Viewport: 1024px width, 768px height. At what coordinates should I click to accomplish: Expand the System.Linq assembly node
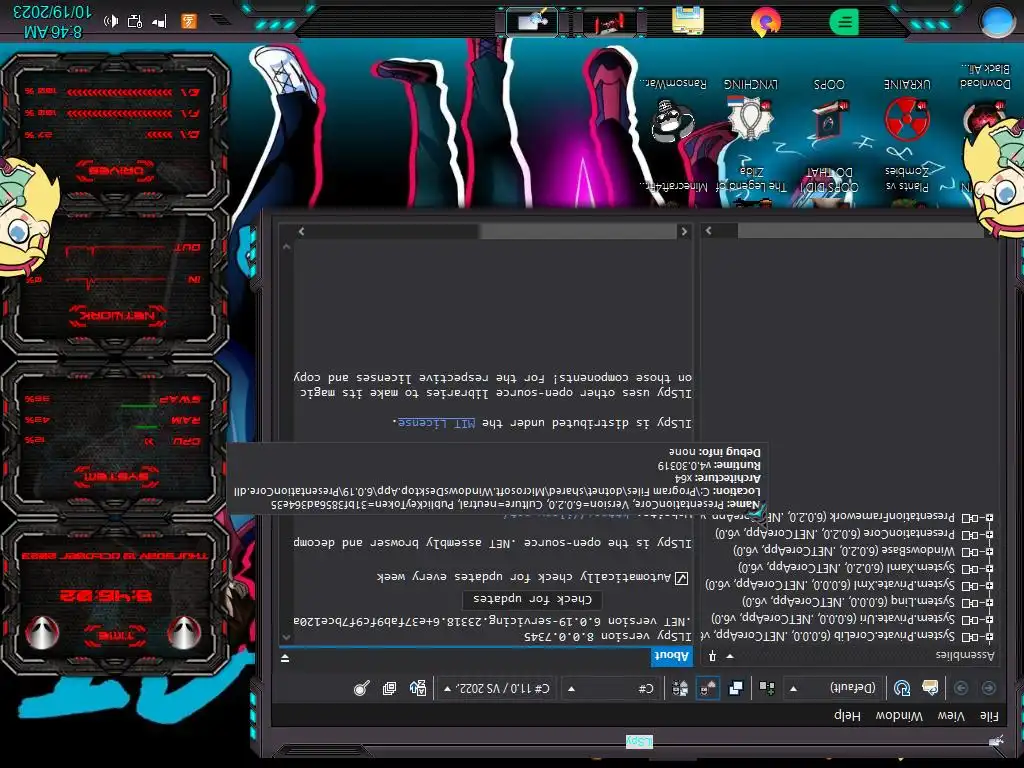pos(989,602)
